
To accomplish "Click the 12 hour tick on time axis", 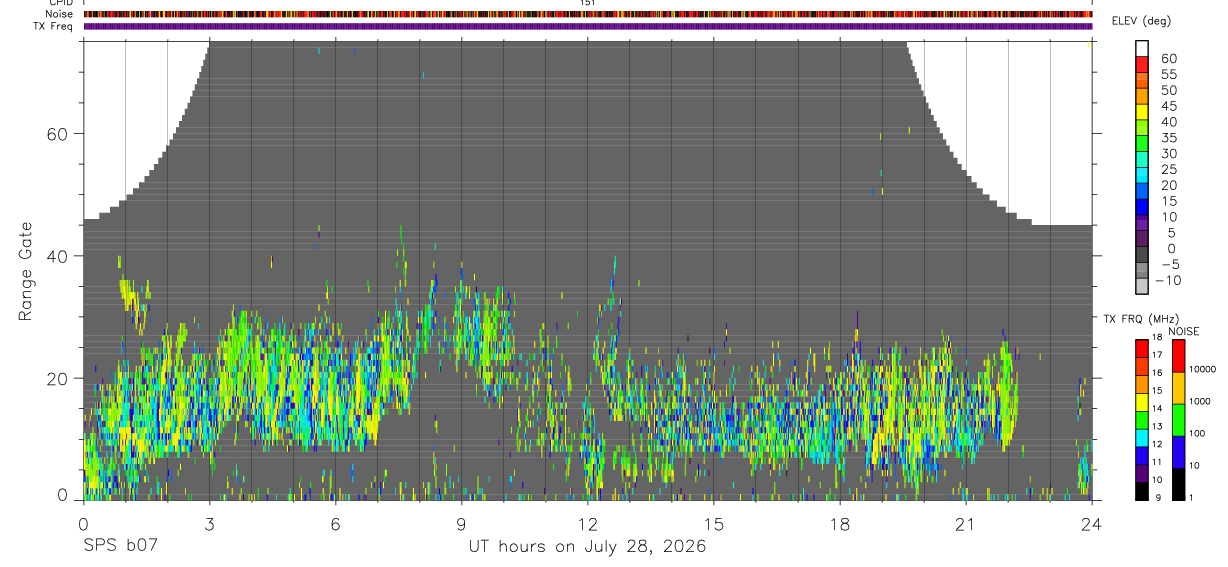I will (587, 503).
